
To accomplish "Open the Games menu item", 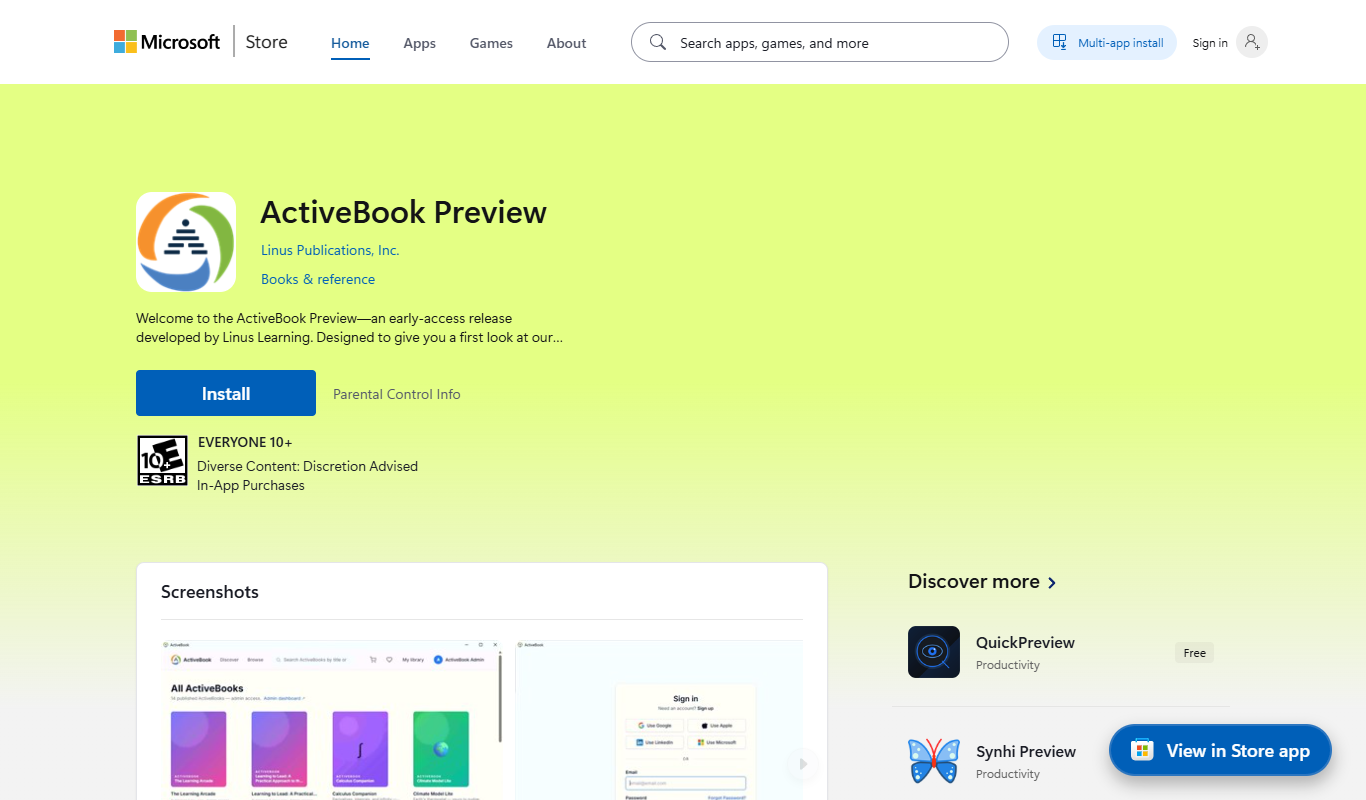I will [491, 43].
